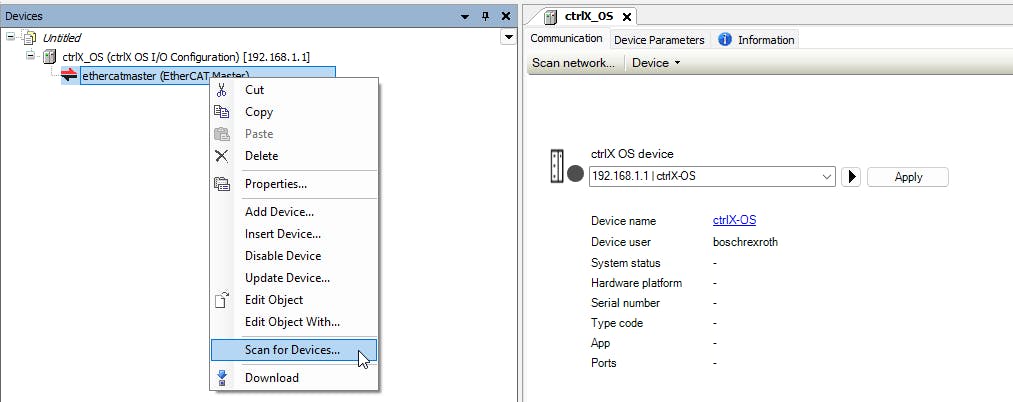Open the Device toolbar dropdown

656,63
